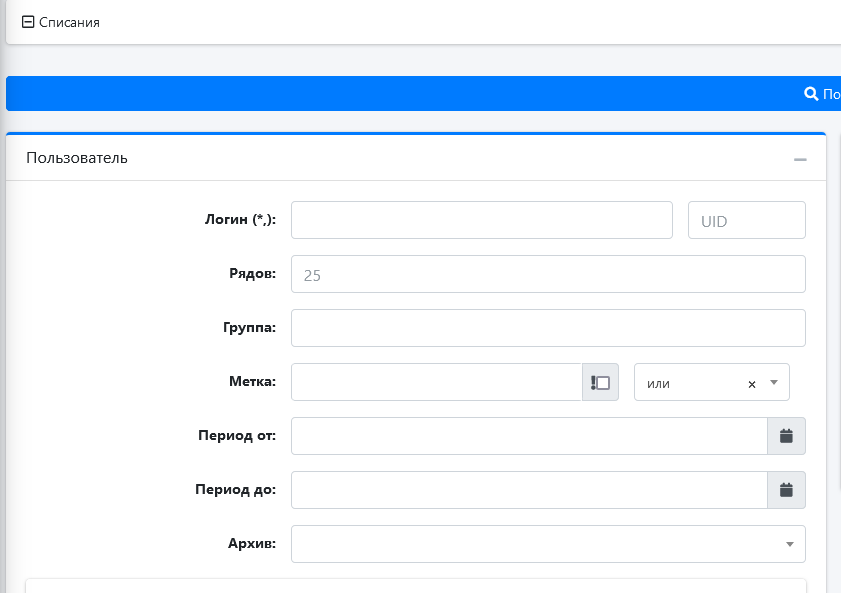This screenshot has width=841, height=593.
Task: Focus the Логин input field
Action: pyautogui.click(x=481, y=220)
